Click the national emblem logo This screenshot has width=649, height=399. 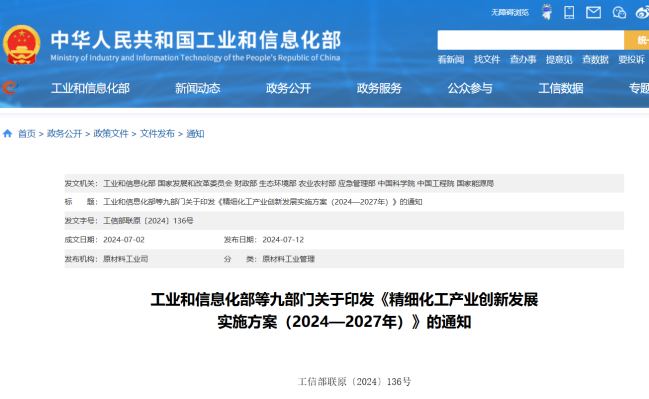(x=22, y=45)
